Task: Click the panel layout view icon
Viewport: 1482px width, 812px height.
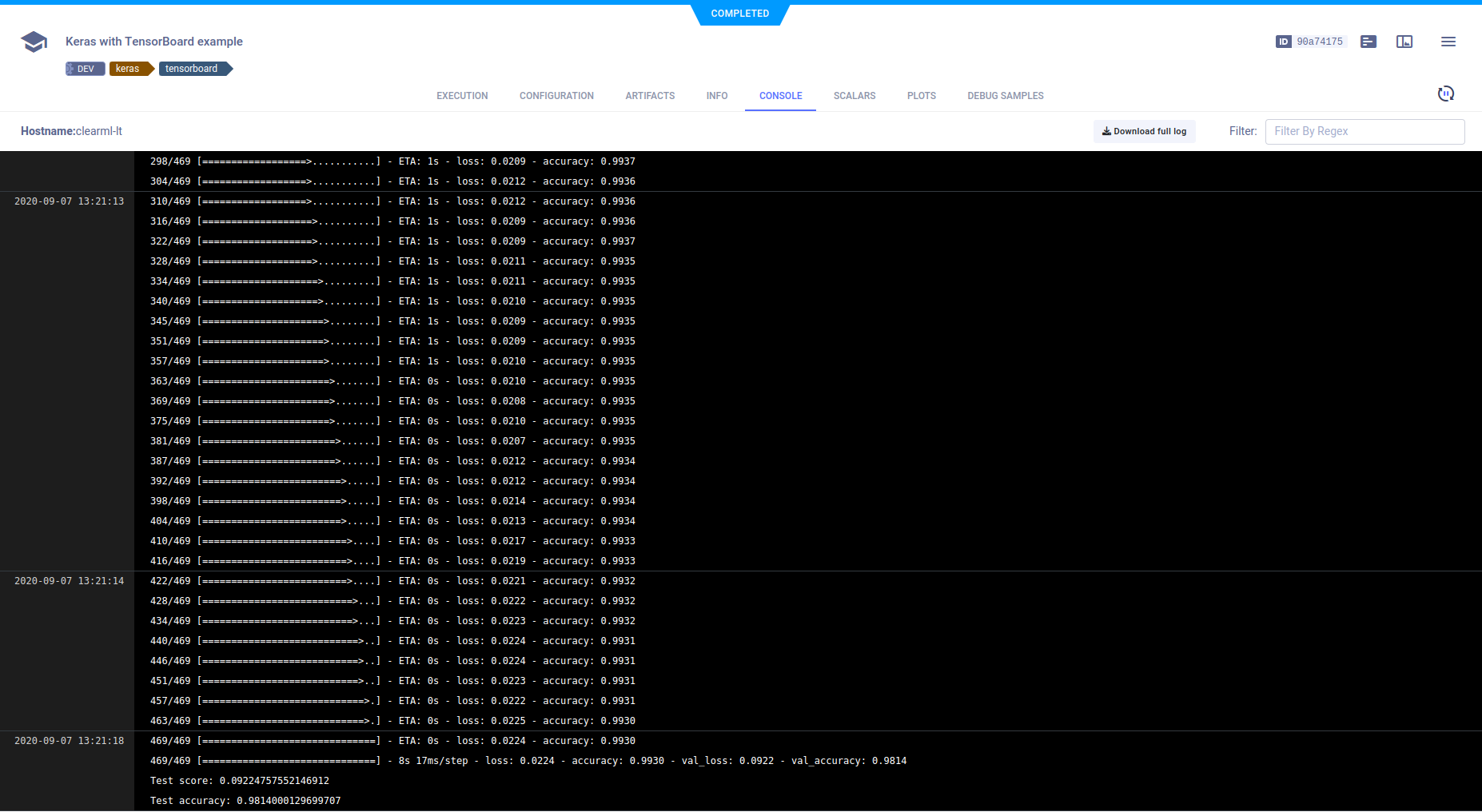Action: pyautogui.click(x=1404, y=42)
